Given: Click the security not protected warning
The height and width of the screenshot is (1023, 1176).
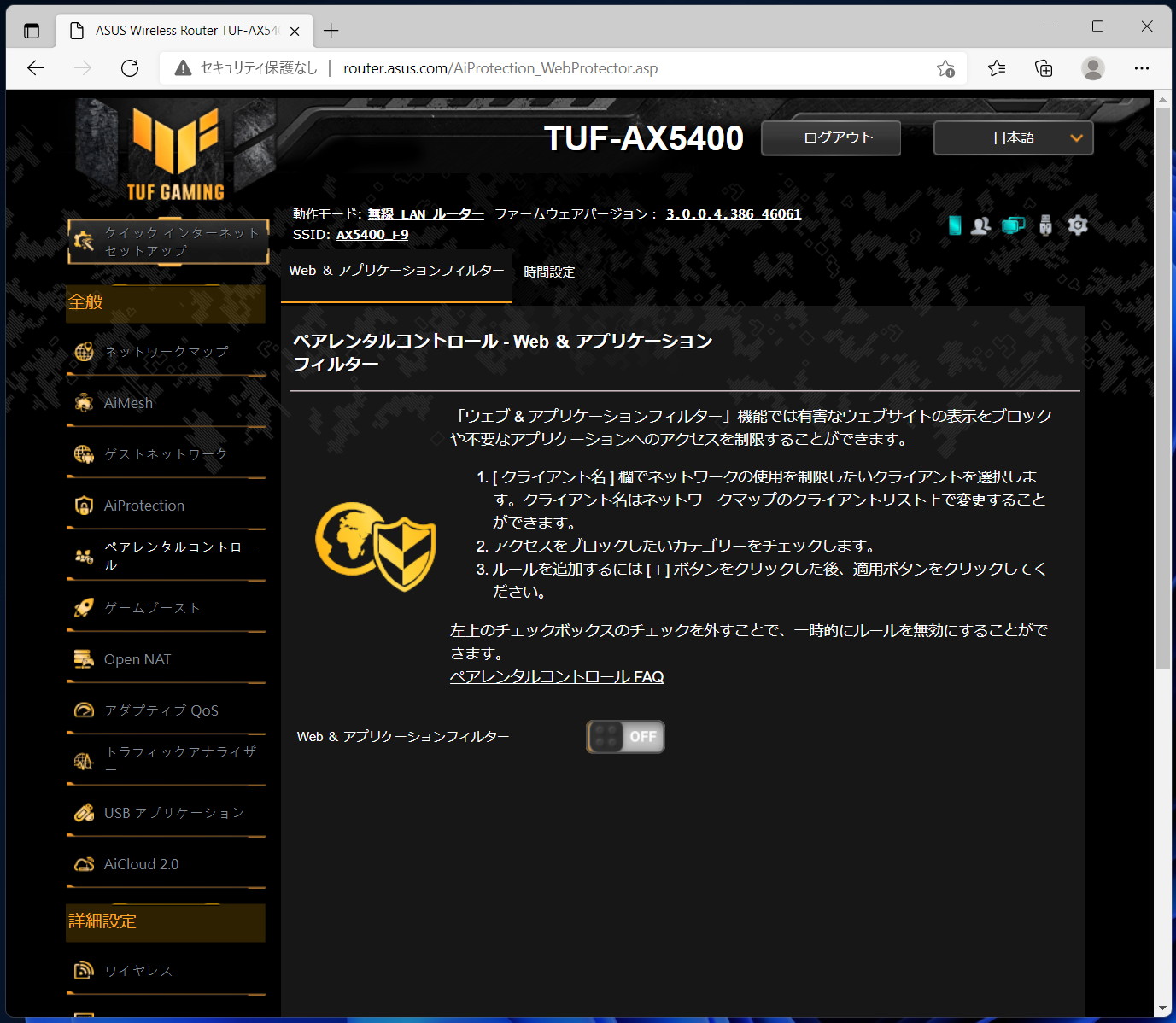Looking at the screenshot, I should pos(245,68).
